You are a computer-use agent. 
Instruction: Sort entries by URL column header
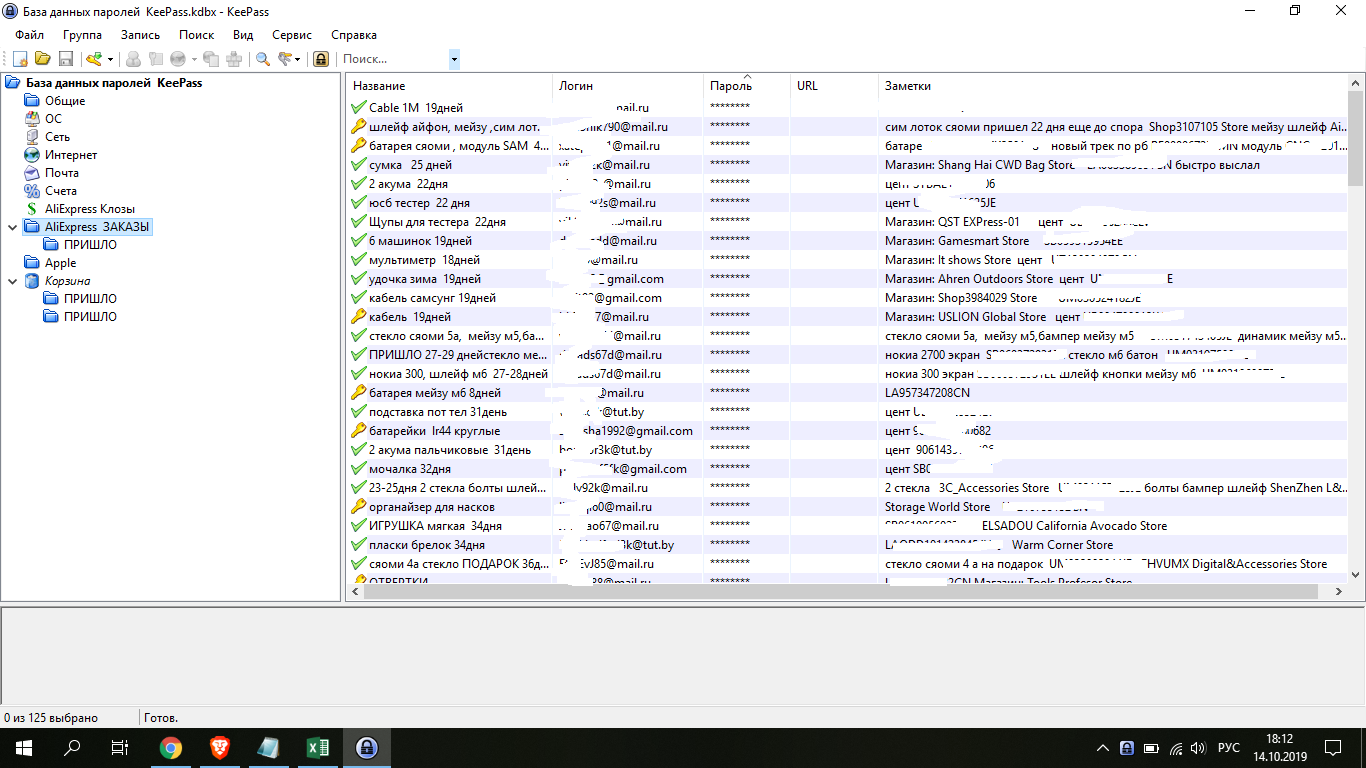point(834,86)
